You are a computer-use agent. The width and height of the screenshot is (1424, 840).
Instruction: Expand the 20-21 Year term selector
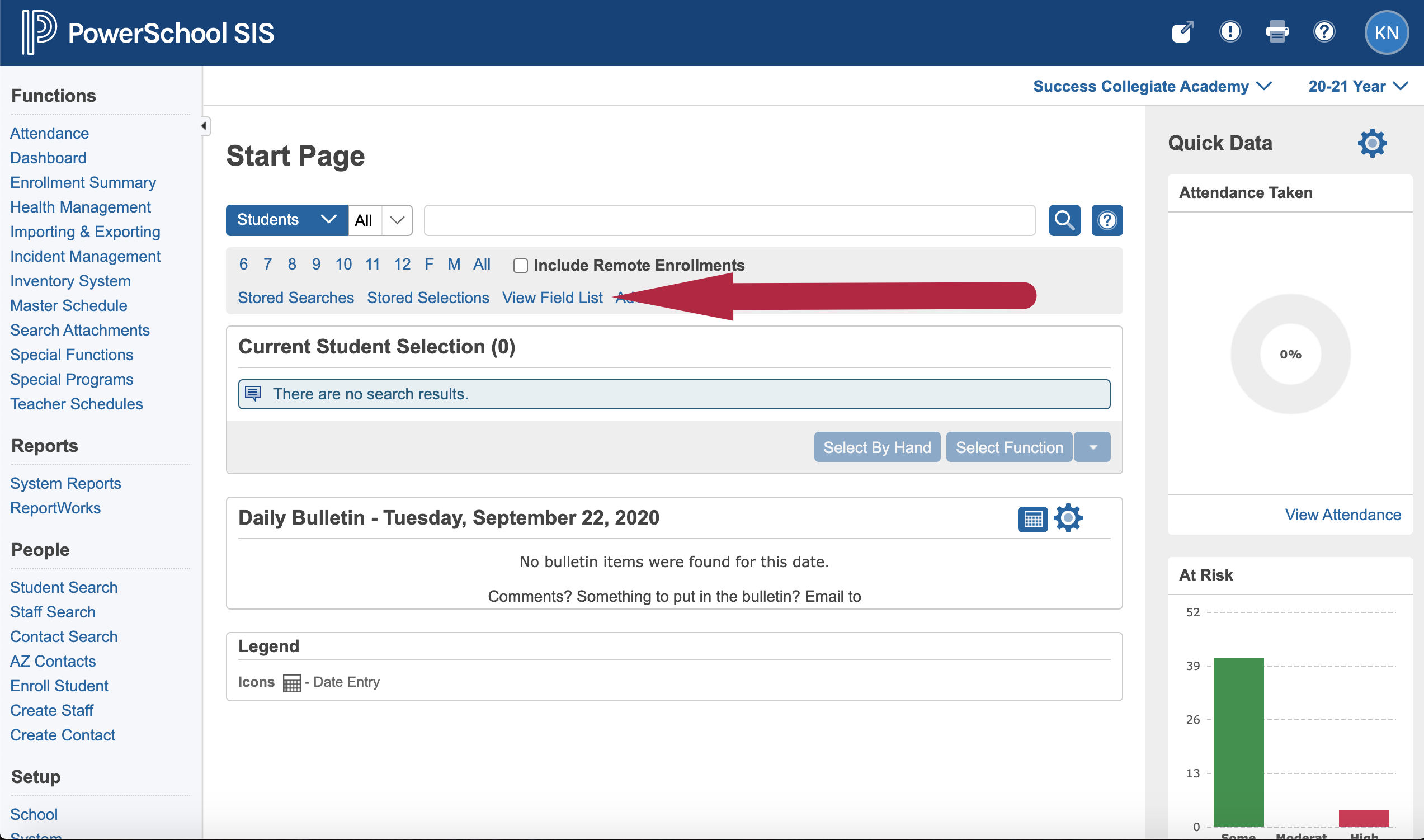[1357, 87]
